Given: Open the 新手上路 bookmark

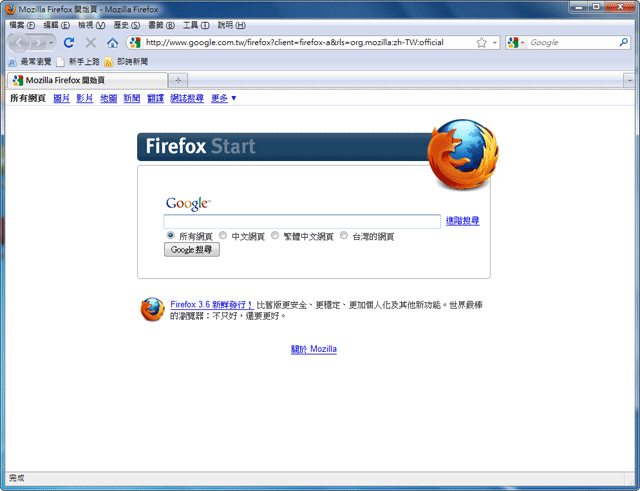Looking at the screenshot, I should pos(78,62).
